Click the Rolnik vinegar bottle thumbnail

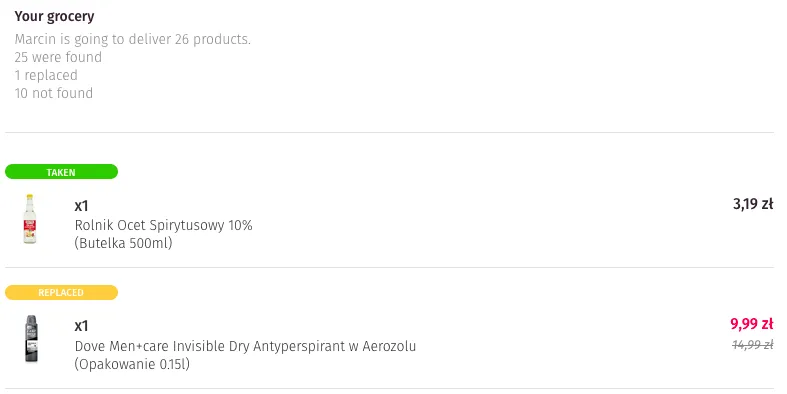click(x=30, y=219)
